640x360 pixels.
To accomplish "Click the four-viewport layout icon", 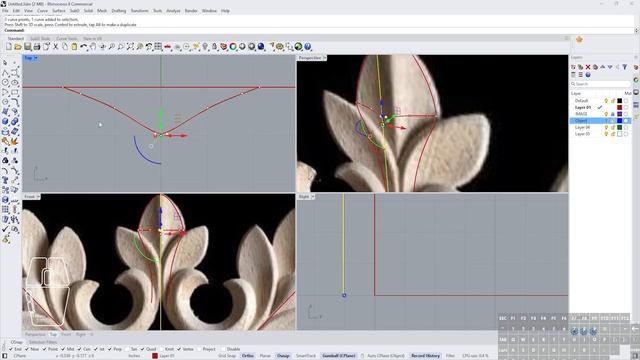I will (x=158, y=47).
